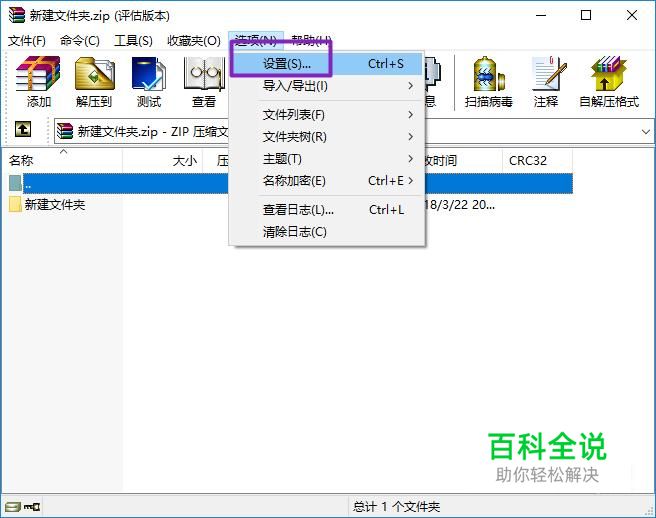Screen dimensions: 656x518
Task: Choose View Log 查看日志(L)... entry
Action: click(327, 210)
